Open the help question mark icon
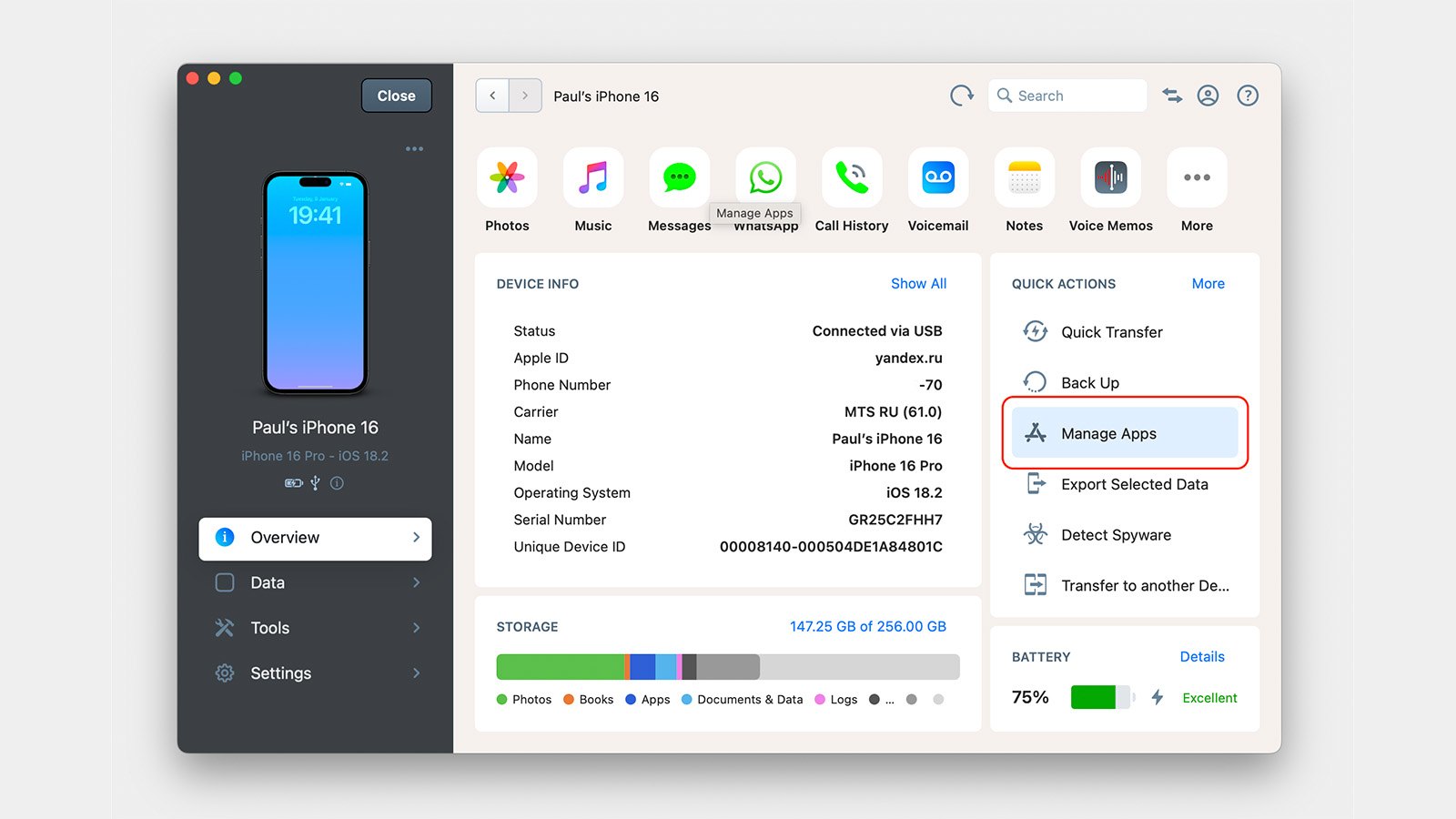This screenshot has height=819, width=1456. point(1248,96)
